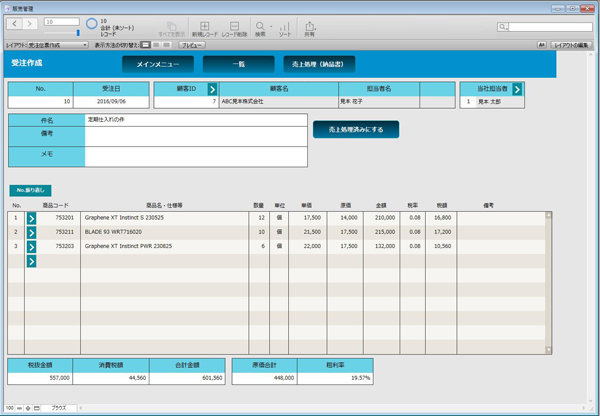This screenshot has height=416, width=600.
Task: Click the 顧客ID lookup arrow icon
Action: pos(212,89)
